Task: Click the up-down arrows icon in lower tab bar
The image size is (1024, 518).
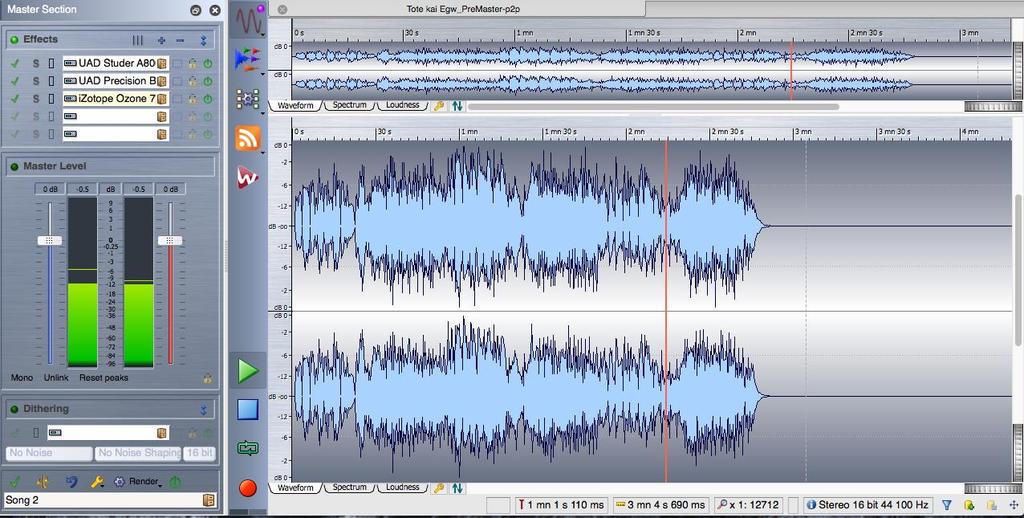Action: click(457, 488)
